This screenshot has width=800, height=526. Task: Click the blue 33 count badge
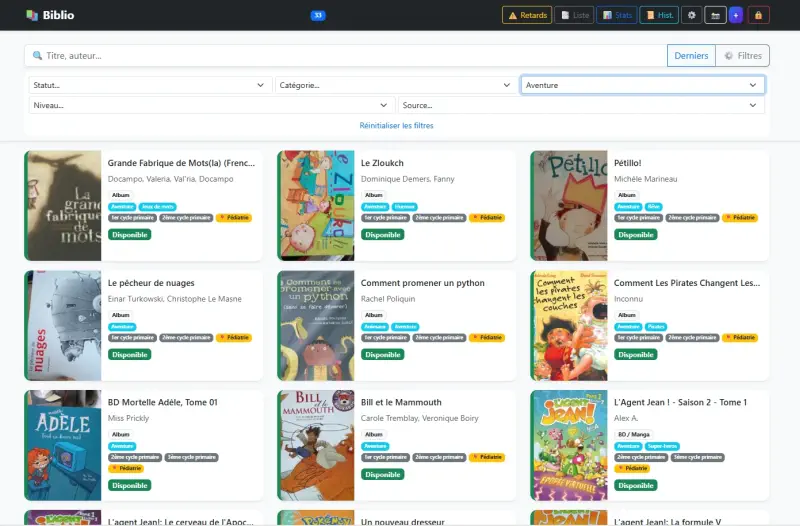[318, 15]
